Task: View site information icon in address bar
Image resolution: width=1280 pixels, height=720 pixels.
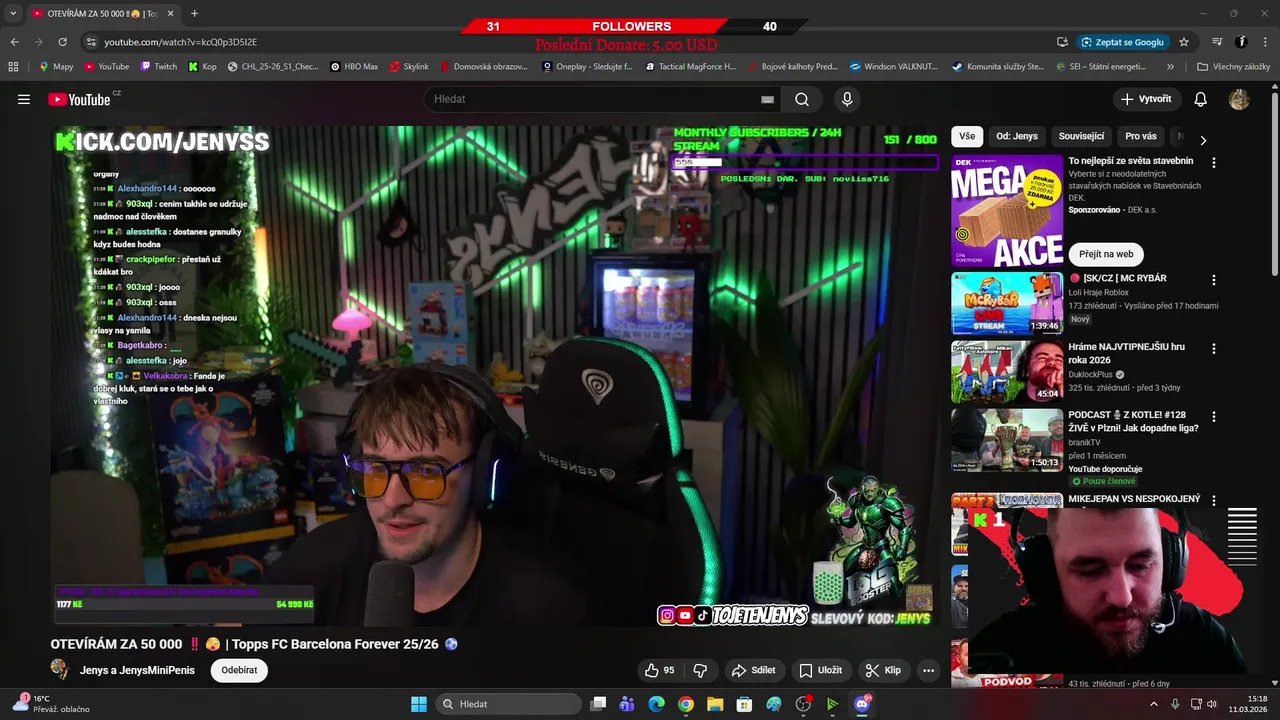Action: coord(91,42)
